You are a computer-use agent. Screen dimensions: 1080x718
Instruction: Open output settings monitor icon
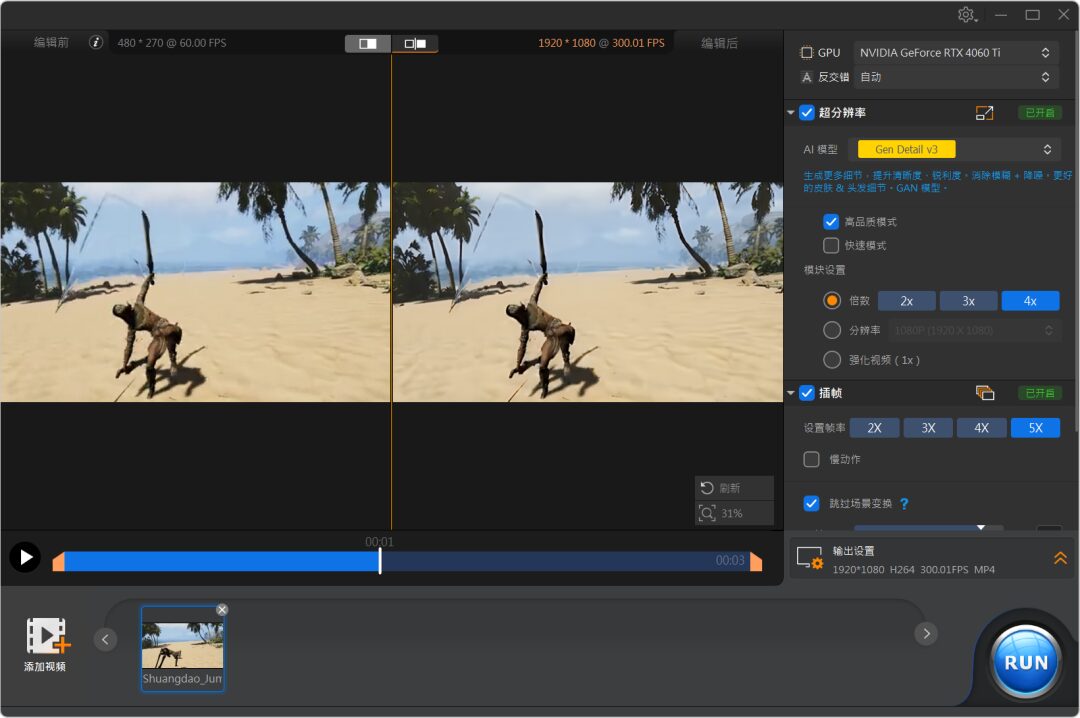[x=809, y=557]
